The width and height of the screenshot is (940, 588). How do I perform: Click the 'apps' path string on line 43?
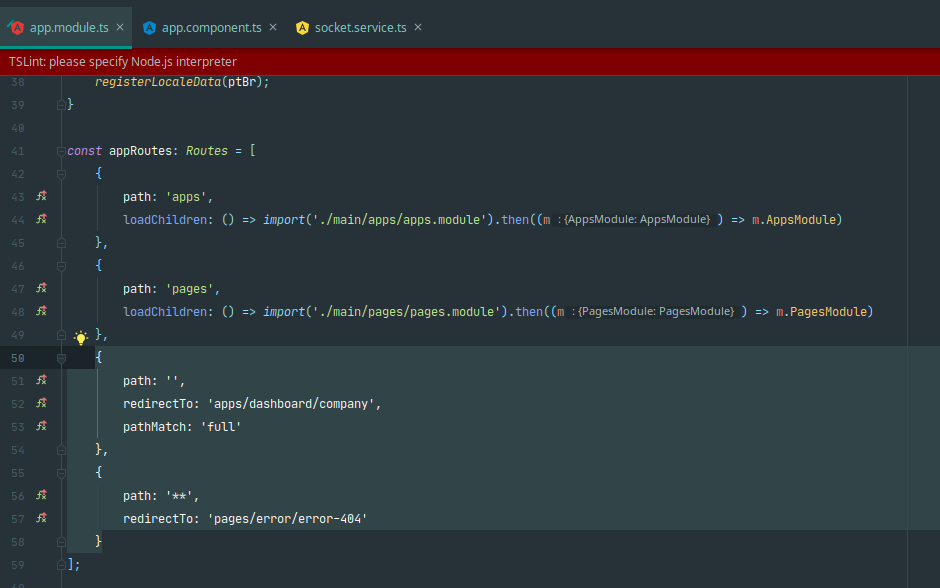click(186, 197)
